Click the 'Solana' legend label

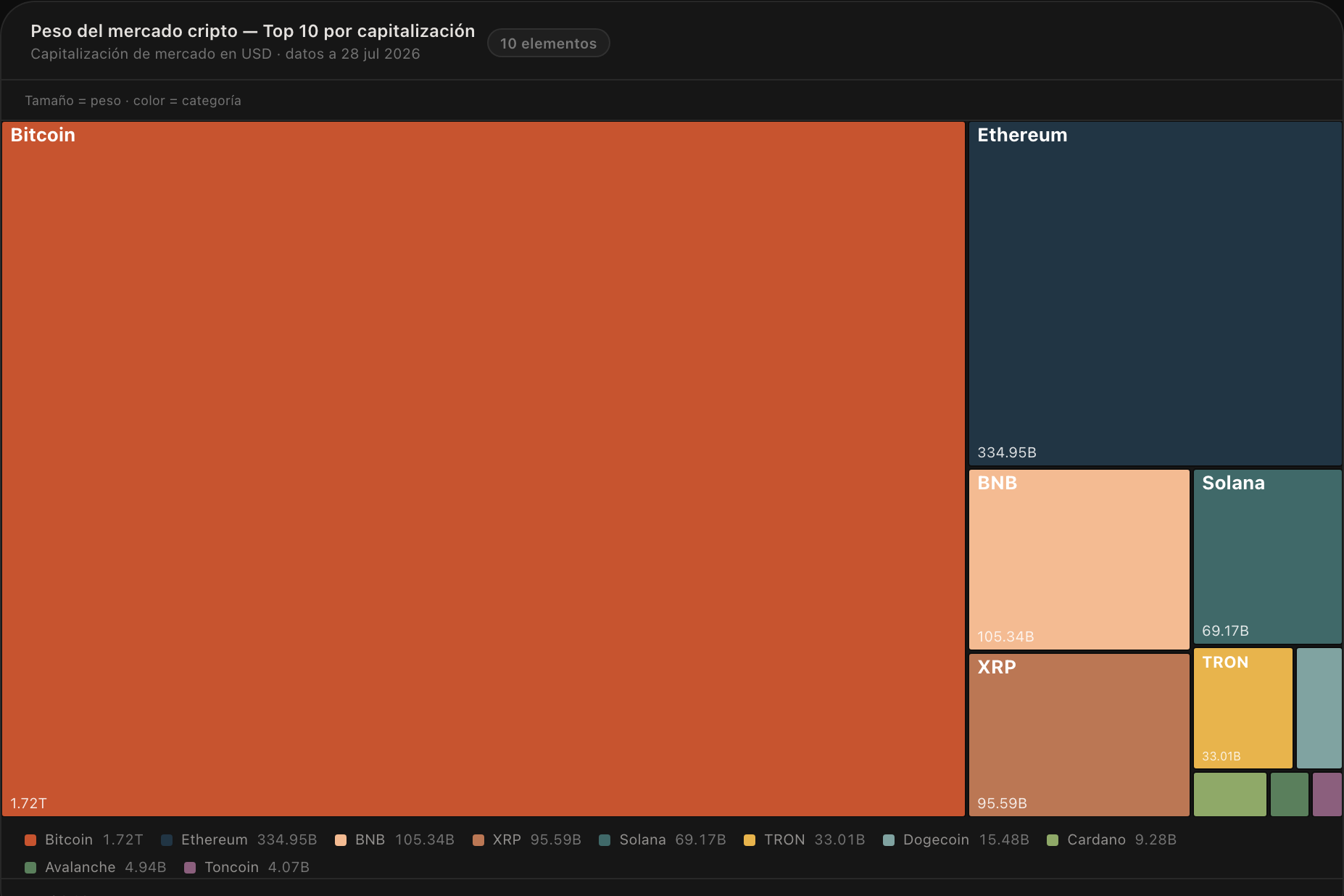(642, 839)
